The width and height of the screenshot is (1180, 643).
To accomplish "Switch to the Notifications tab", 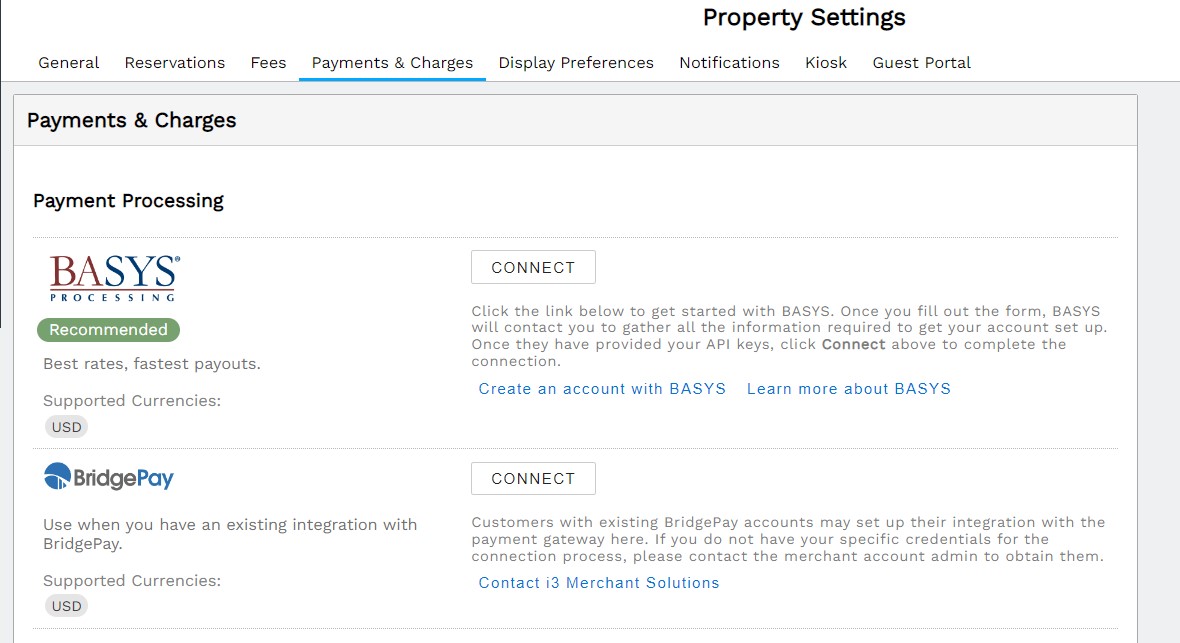I will tap(729, 63).
